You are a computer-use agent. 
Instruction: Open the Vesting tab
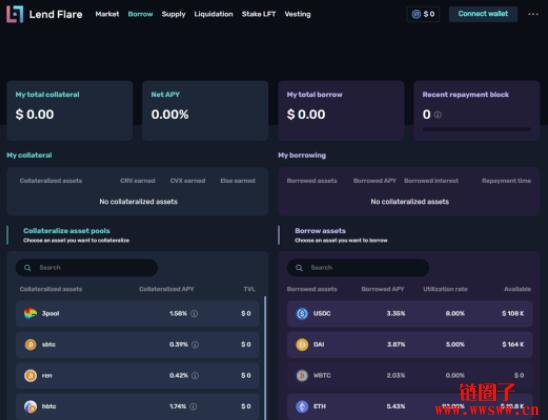click(x=297, y=14)
